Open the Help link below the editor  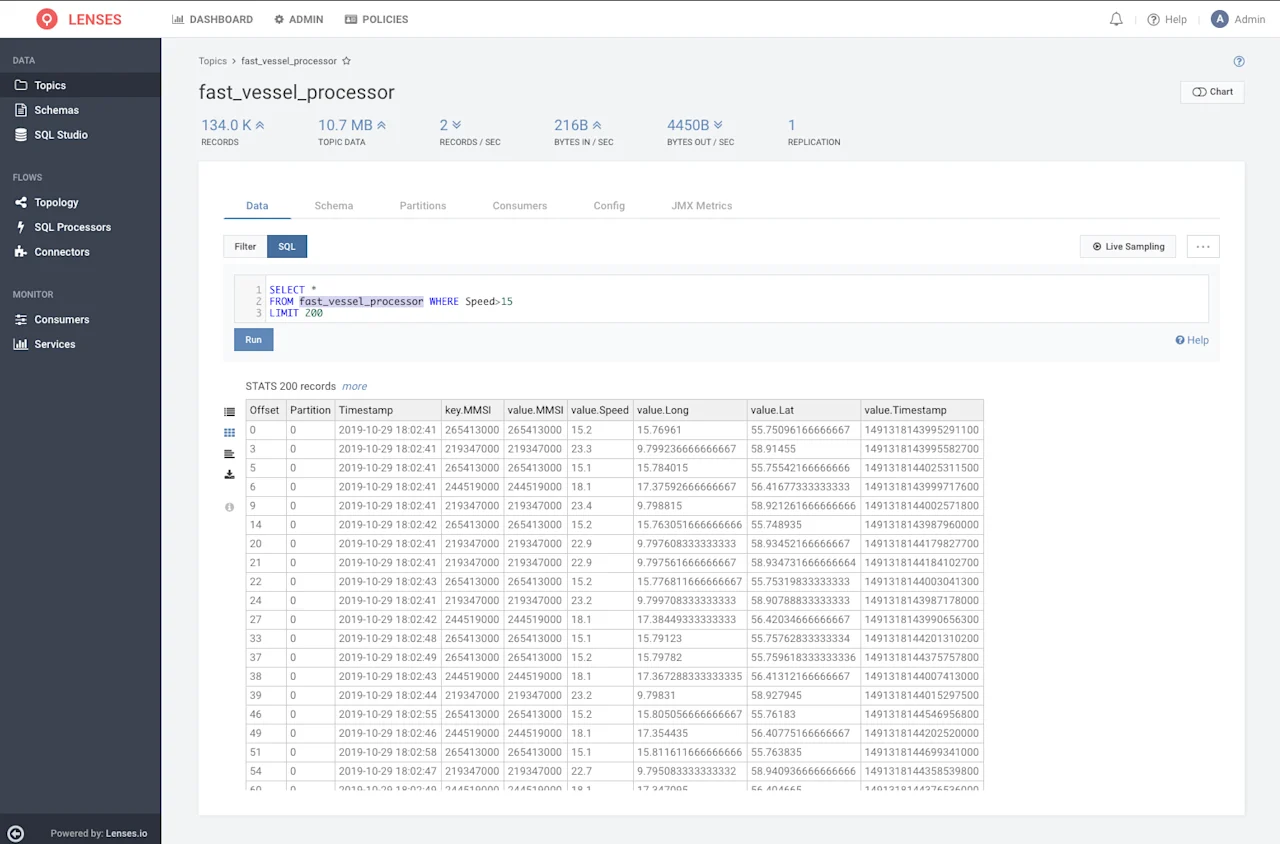click(x=1192, y=340)
